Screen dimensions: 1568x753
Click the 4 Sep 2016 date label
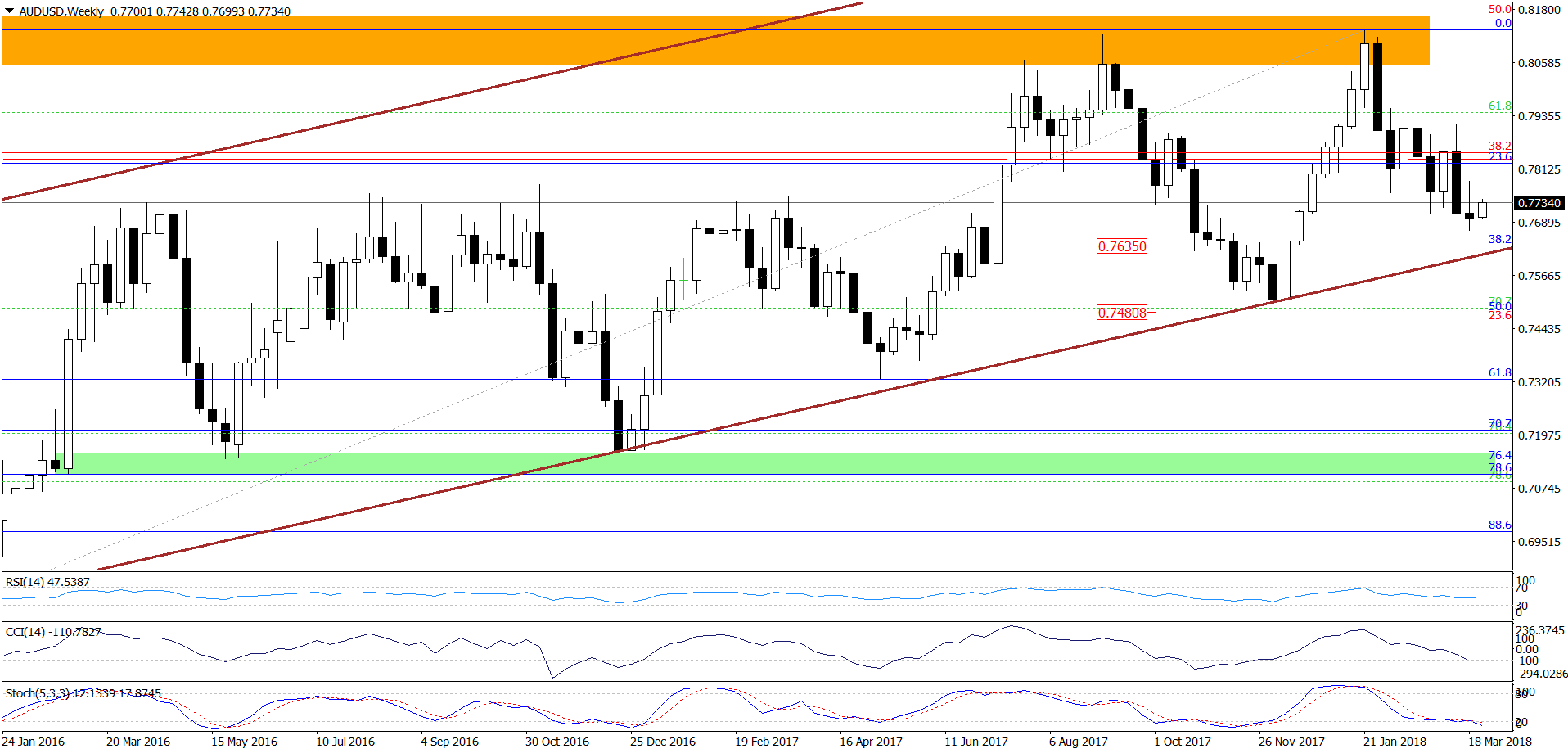click(x=449, y=742)
